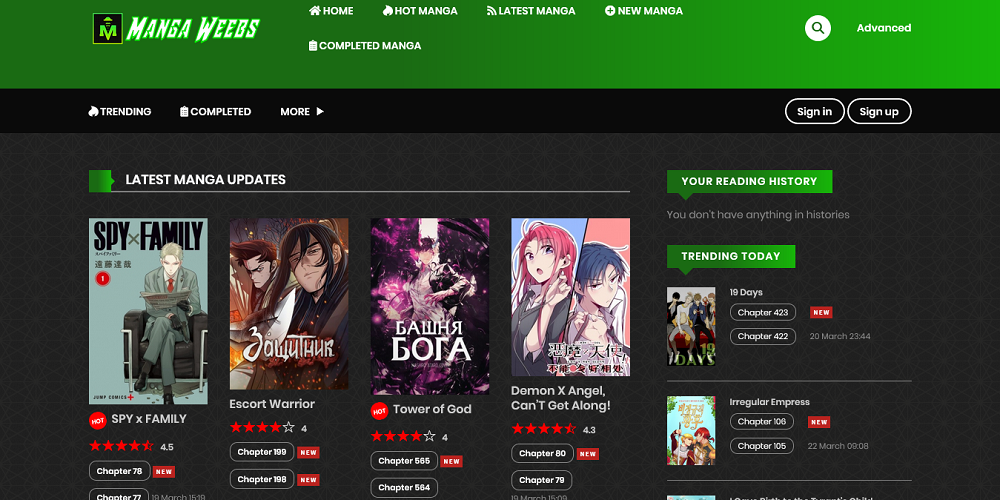The height and width of the screenshot is (500, 1000).
Task: Select the TRENDING tab in the sub-navigation
Action: tap(120, 112)
